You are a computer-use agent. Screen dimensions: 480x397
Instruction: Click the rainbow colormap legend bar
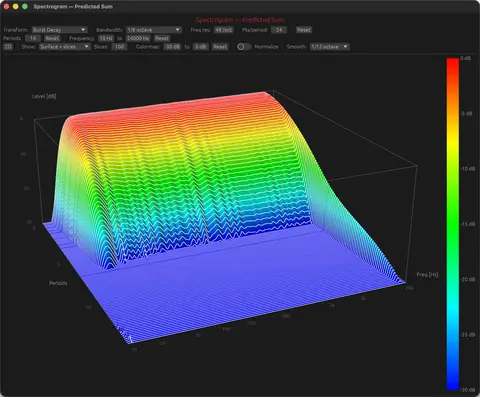pos(453,224)
